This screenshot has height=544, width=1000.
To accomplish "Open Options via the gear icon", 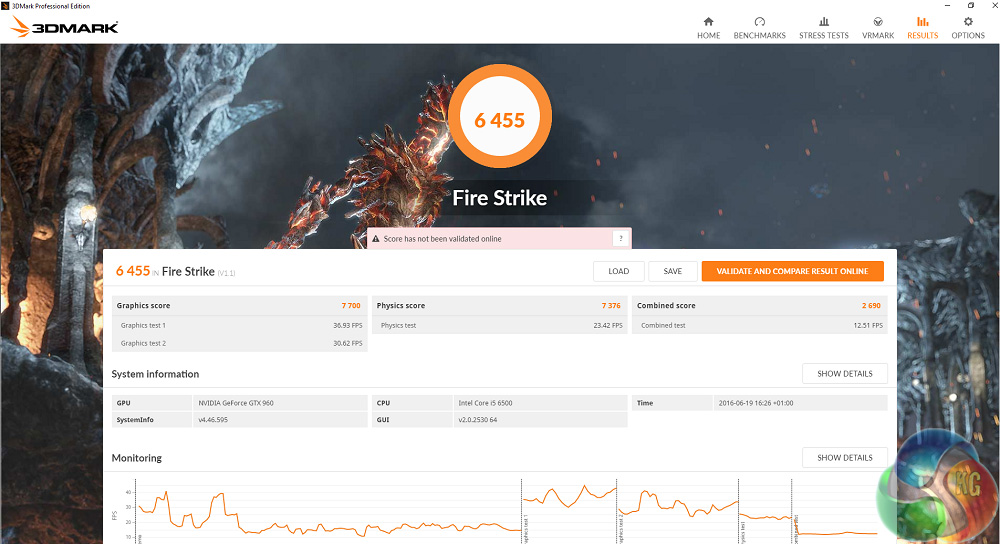I will (x=968, y=22).
